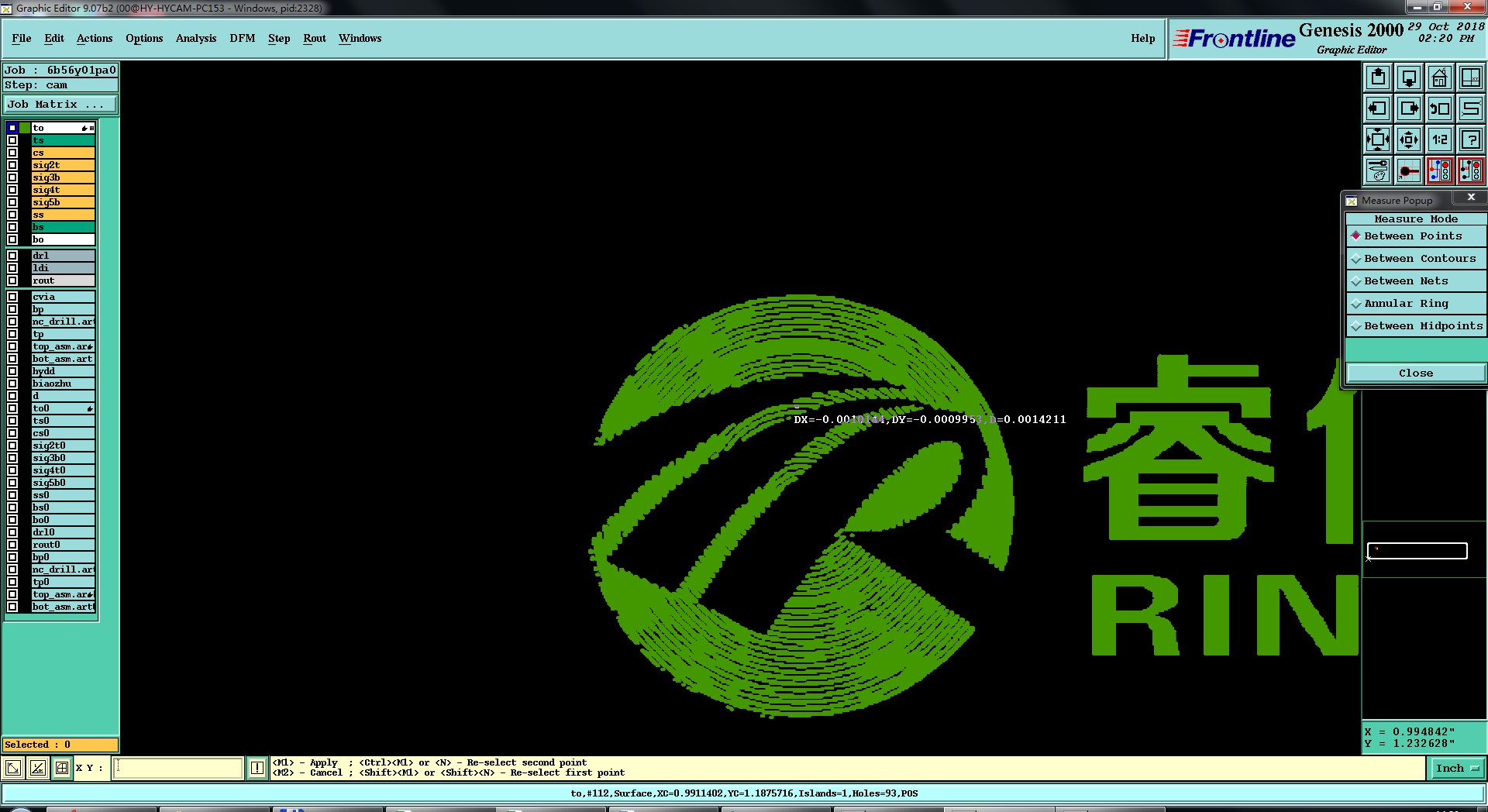The height and width of the screenshot is (812, 1488).
Task: Open the File menu
Action: click(x=22, y=38)
